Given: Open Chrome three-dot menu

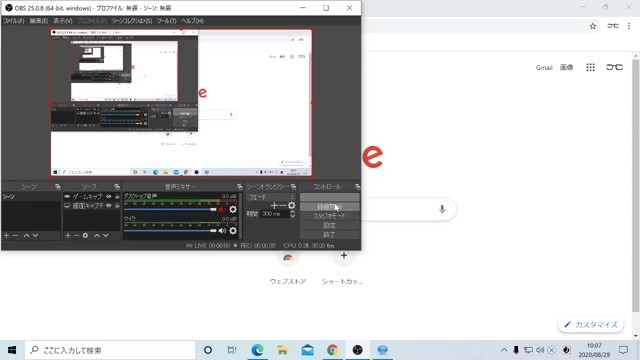Looking at the screenshot, I should 629,26.
